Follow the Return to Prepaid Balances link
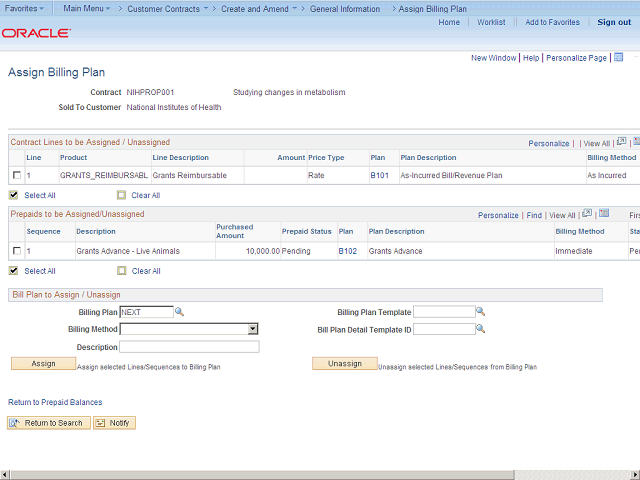640x480 pixels. (55, 402)
